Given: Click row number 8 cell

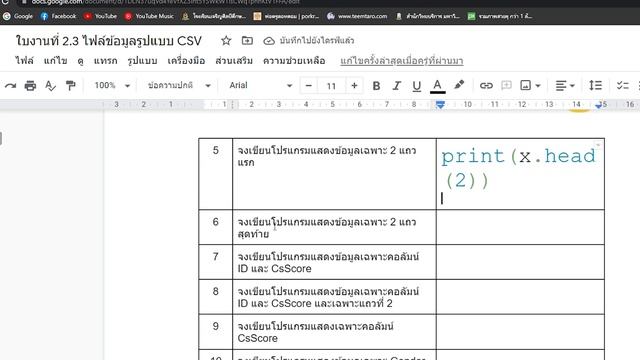Looking at the screenshot, I should pyautogui.click(x=216, y=297).
